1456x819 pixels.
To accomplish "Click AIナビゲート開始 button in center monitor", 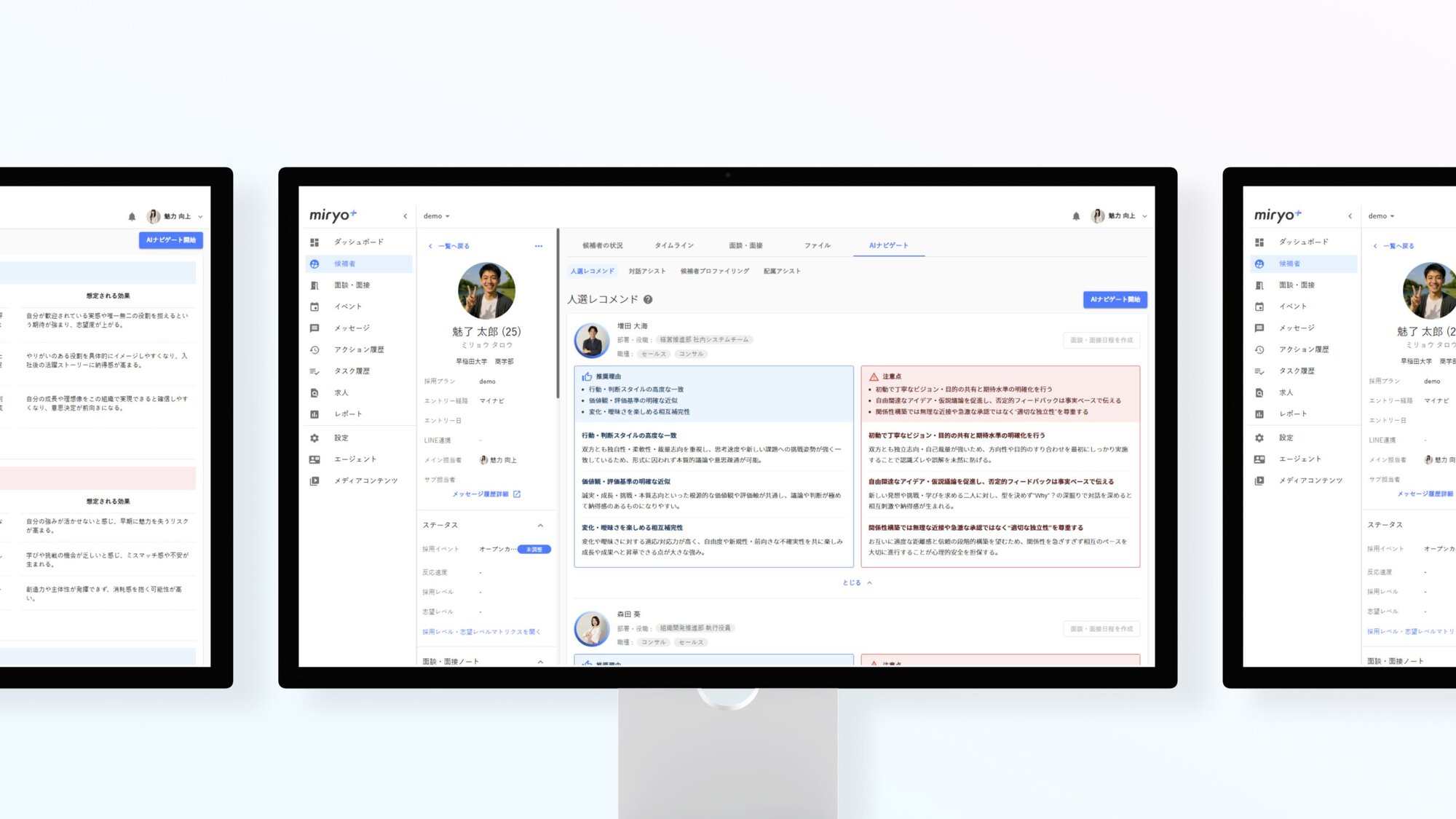I will pyautogui.click(x=1115, y=299).
